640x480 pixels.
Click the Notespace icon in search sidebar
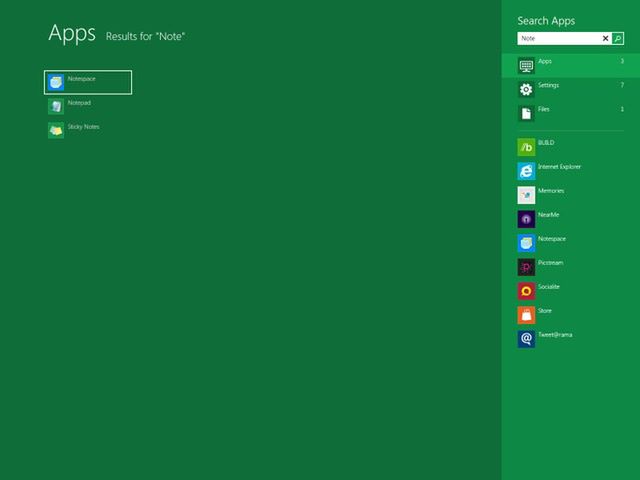(x=526, y=243)
